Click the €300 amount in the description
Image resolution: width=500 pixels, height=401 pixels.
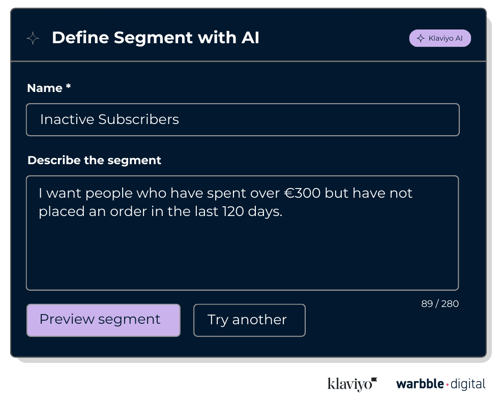click(x=302, y=193)
